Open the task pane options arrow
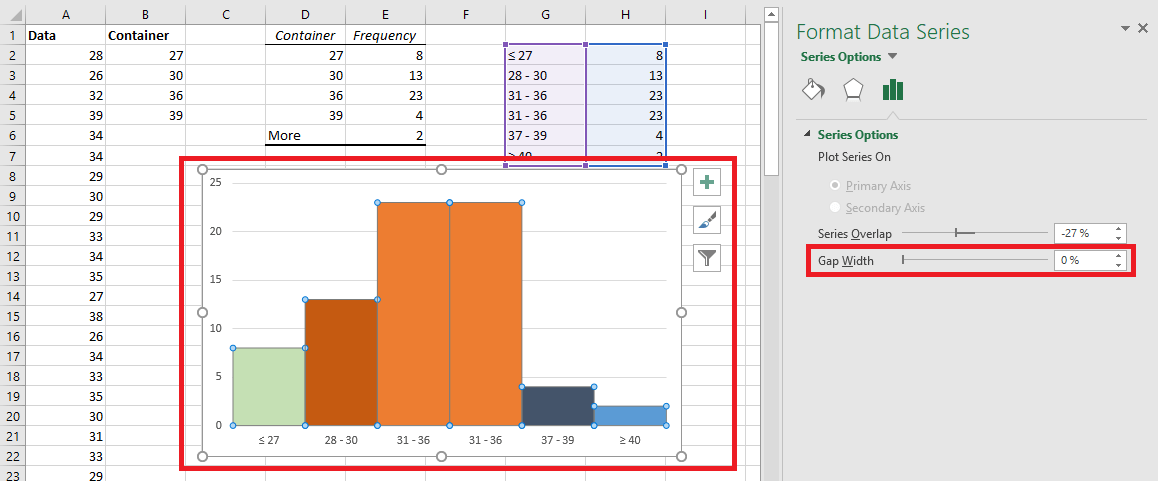 click(1125, 28)
